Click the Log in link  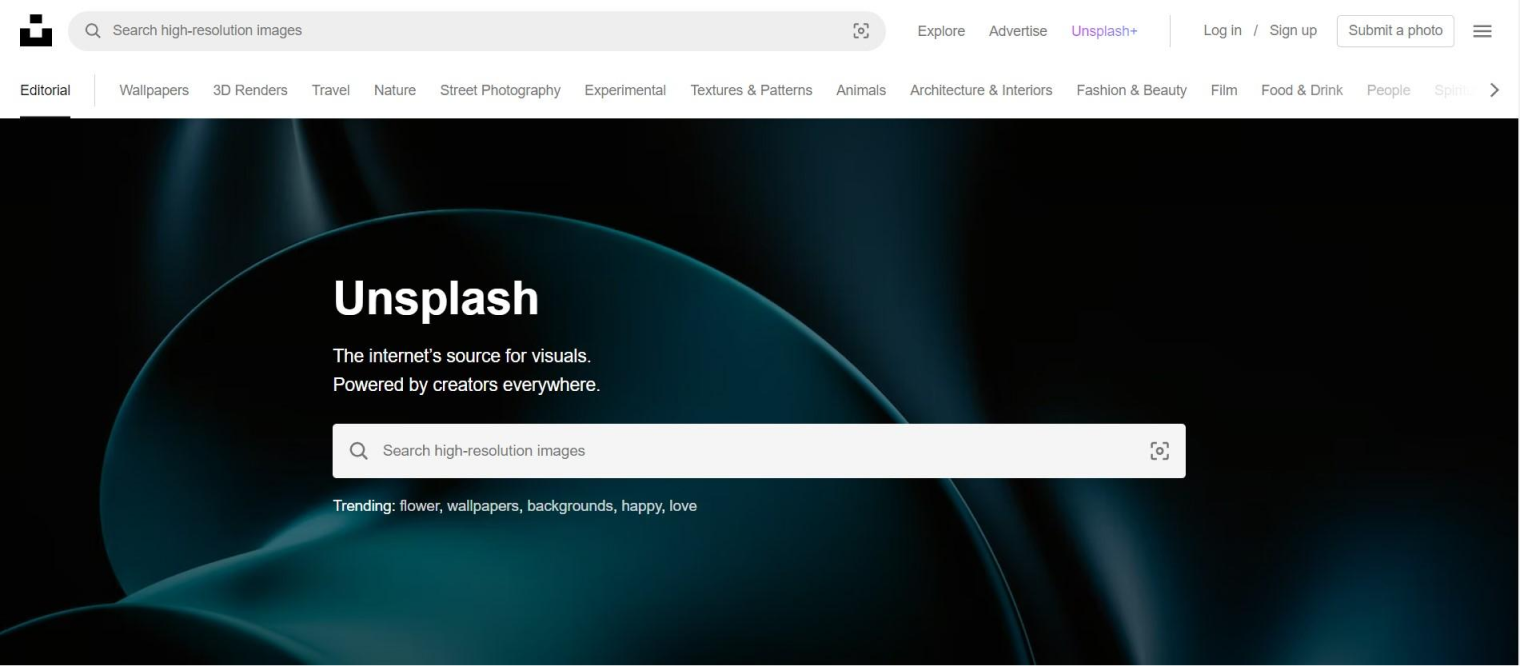click(1222, 31)
